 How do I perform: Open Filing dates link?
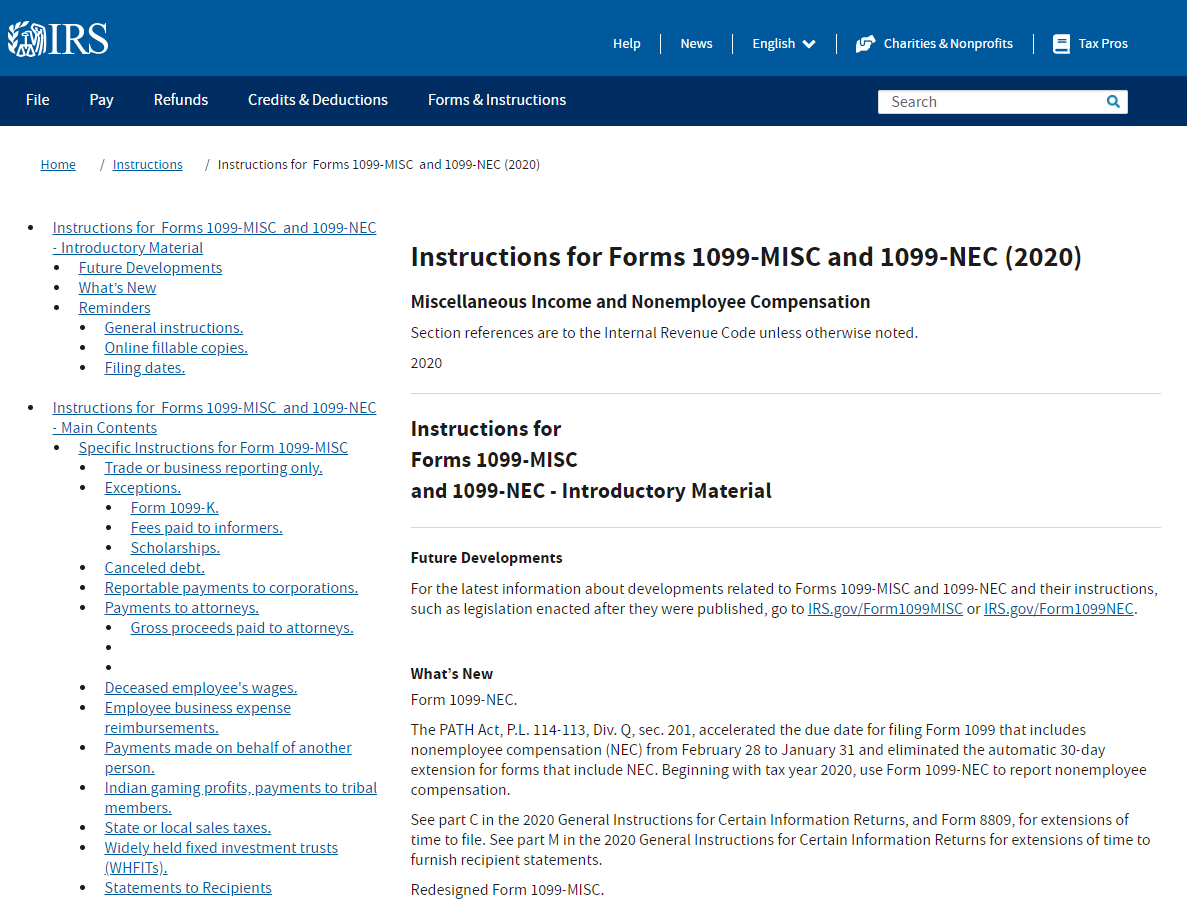[145, 368]
